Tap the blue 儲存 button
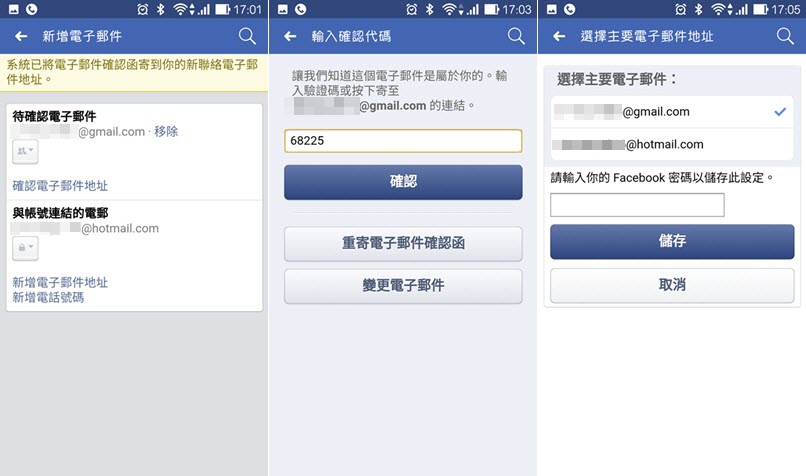This screenshot has width=806, height=476. 672,241
